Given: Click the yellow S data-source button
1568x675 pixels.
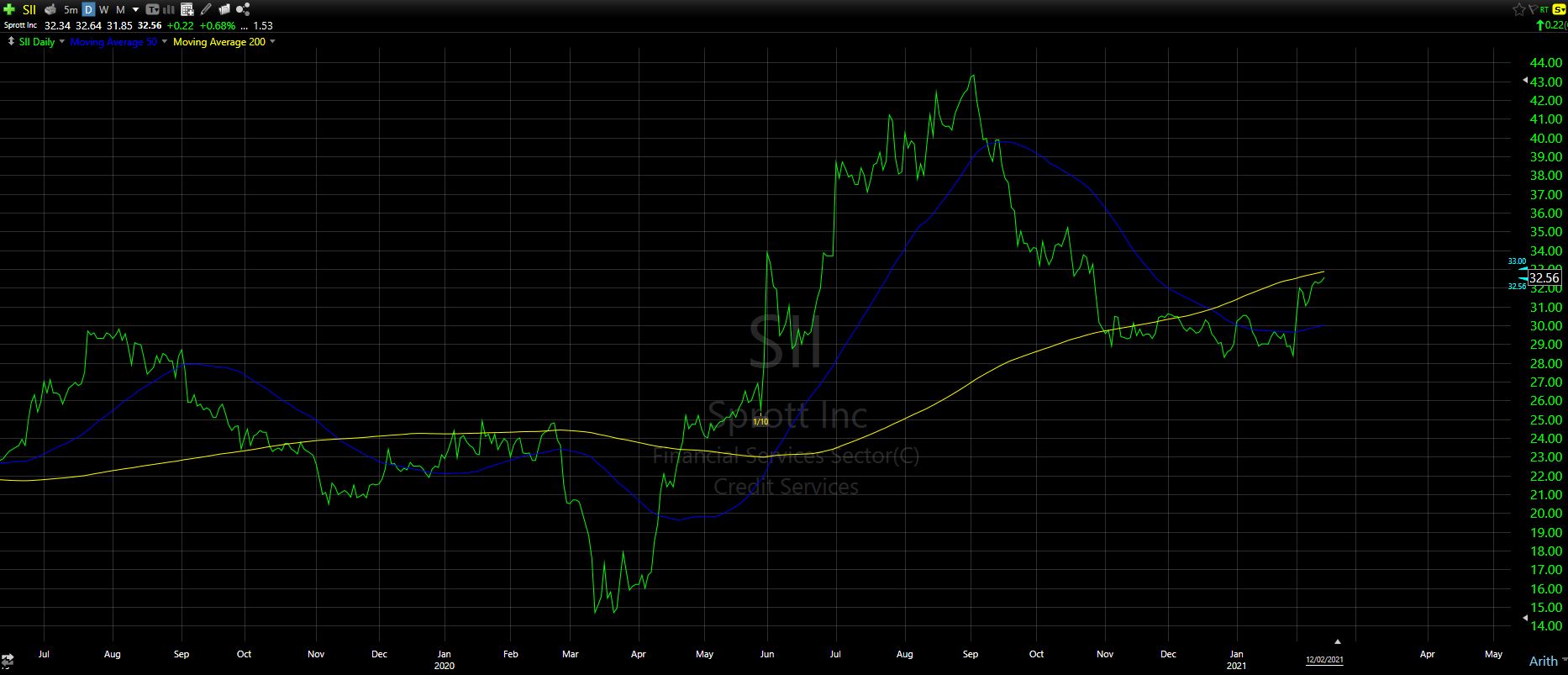Looking at the screenshot, I should pyautogui.click(x=1560, y=9).
